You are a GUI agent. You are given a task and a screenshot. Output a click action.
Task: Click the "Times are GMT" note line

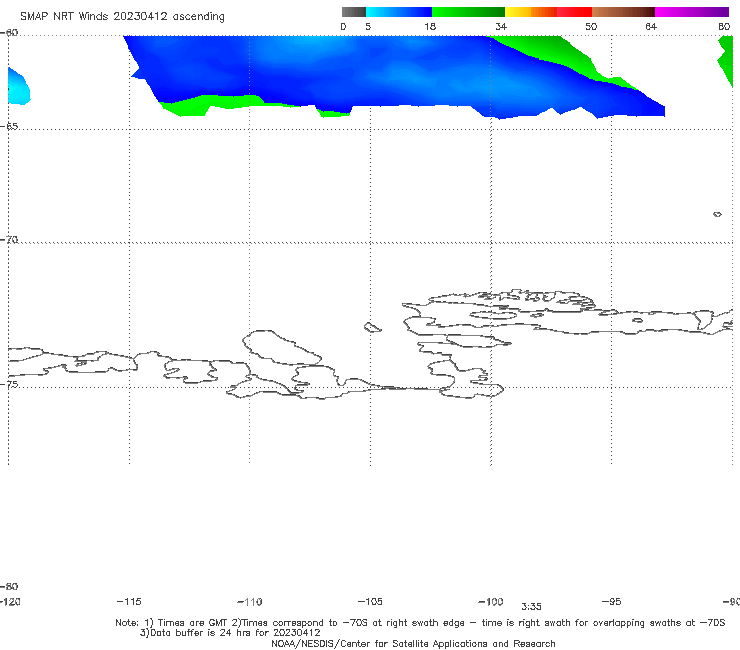pos(420,623)
